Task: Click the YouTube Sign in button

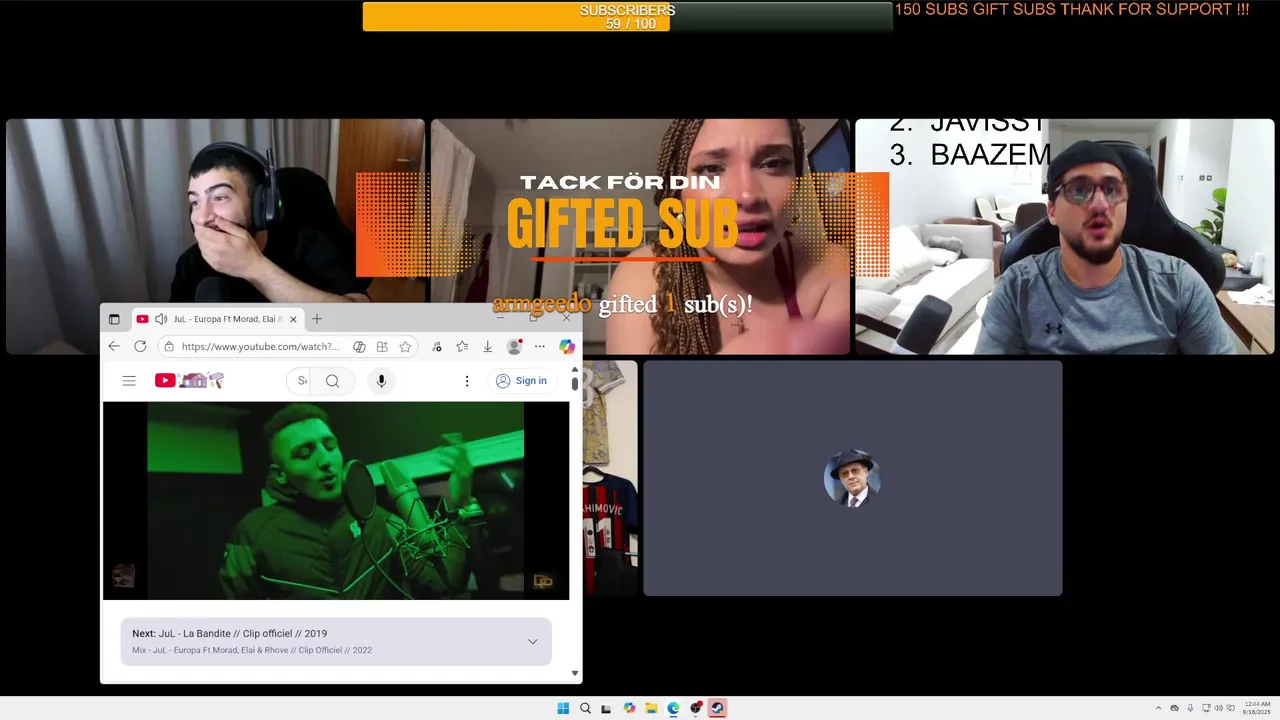Action: 522,381
